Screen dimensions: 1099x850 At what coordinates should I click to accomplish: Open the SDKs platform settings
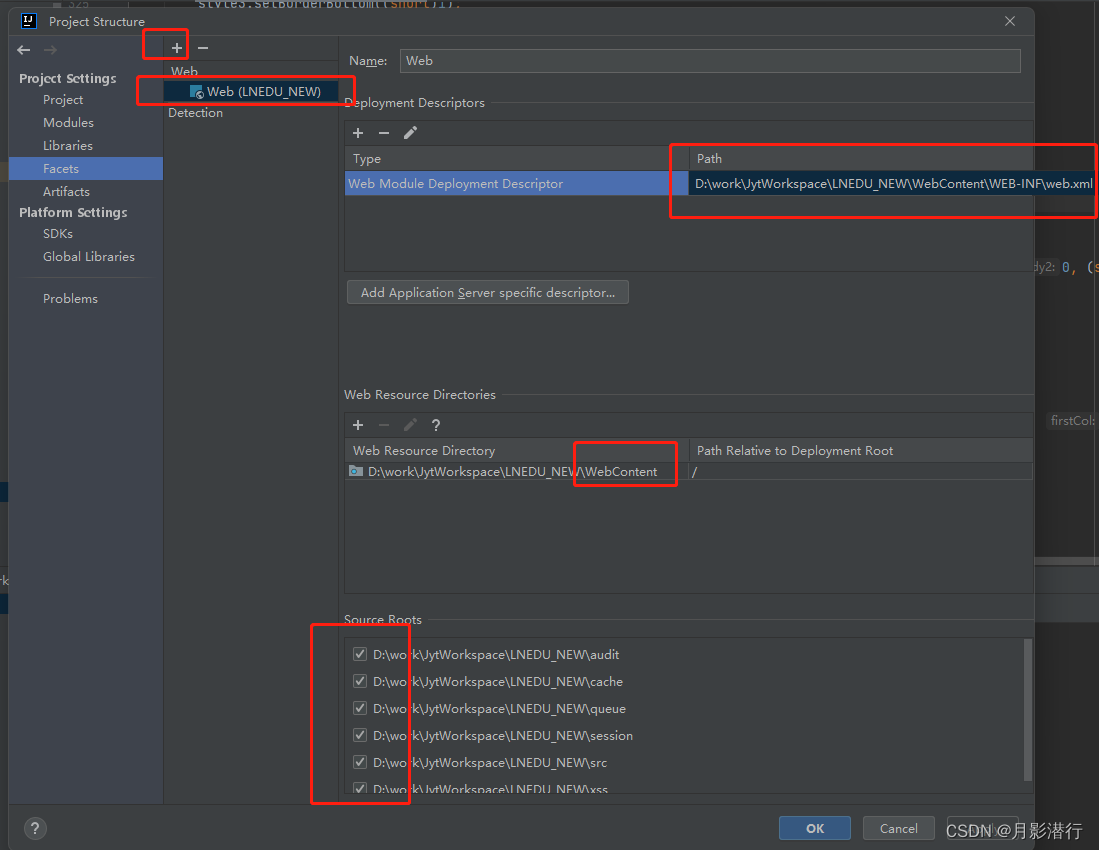tap(57, 233)
